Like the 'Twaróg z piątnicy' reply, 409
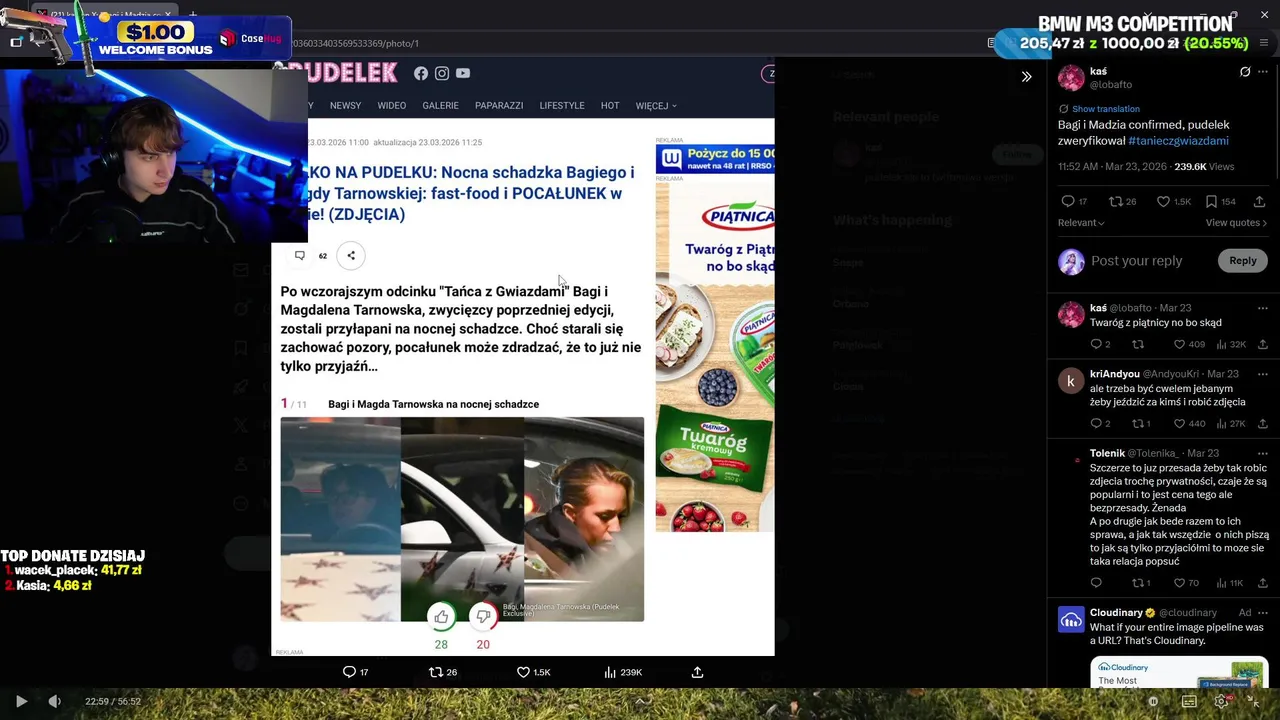 1189,344
